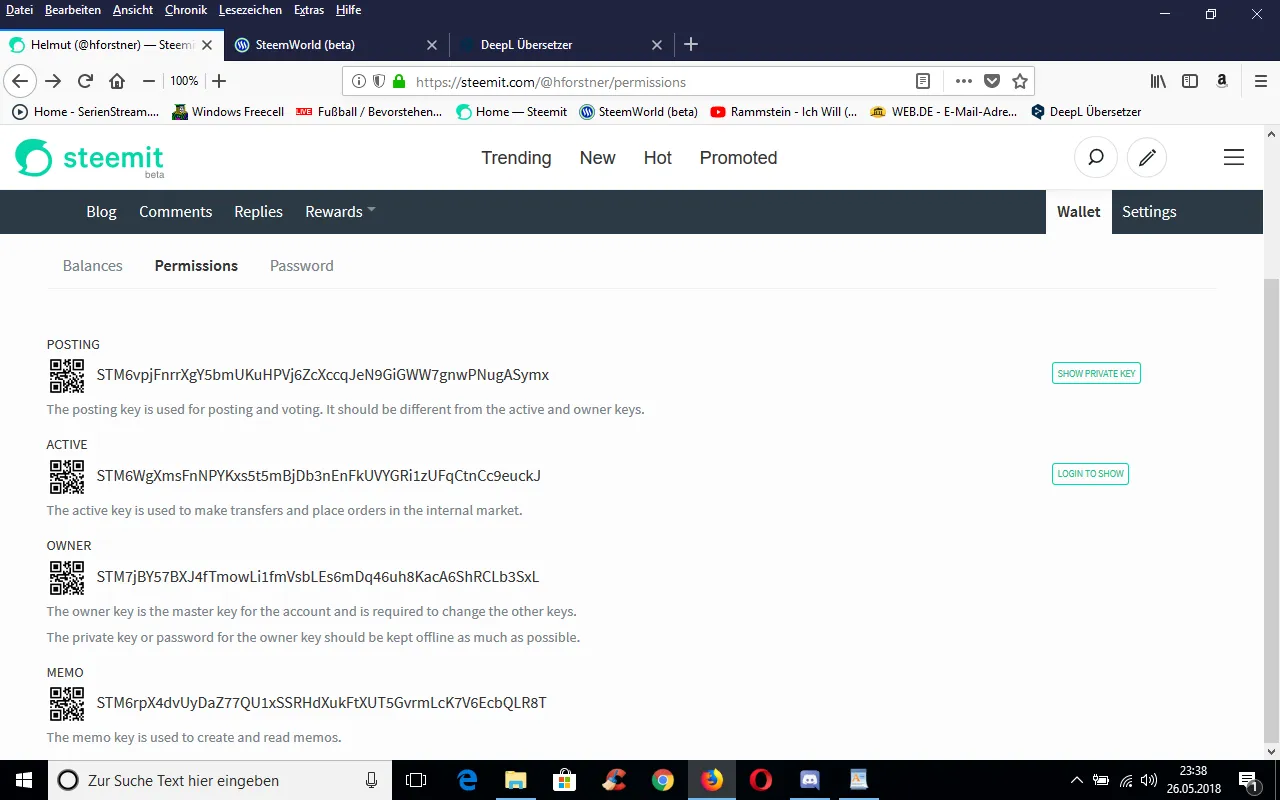This screenshot has width=1280, height=800.
Task: Open the search magnifier icon
Action: [x=1095, y=158]
